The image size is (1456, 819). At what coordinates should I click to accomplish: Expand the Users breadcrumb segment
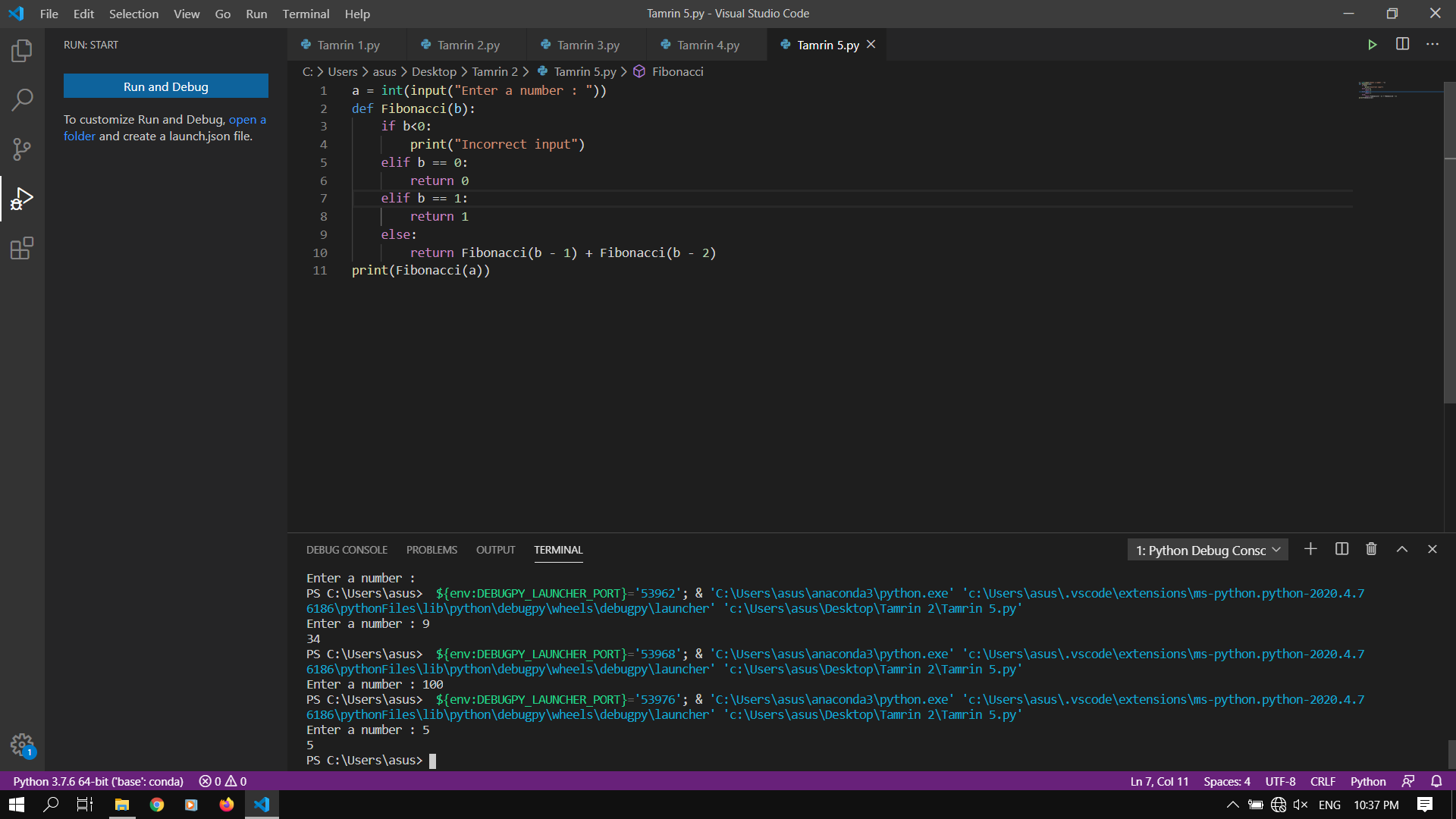point(343,71)
